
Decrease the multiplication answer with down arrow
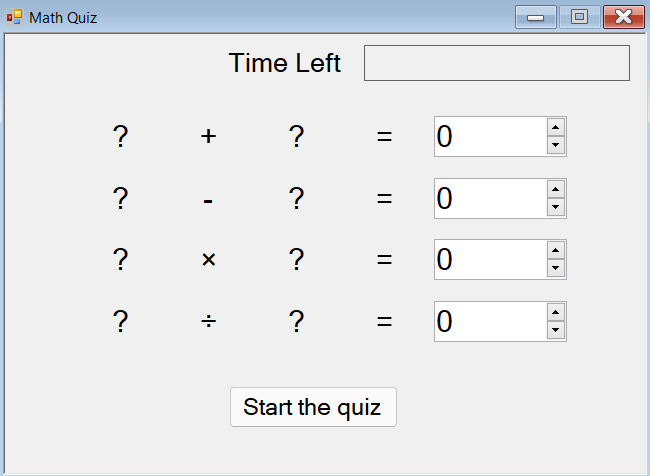pos(556,269)
